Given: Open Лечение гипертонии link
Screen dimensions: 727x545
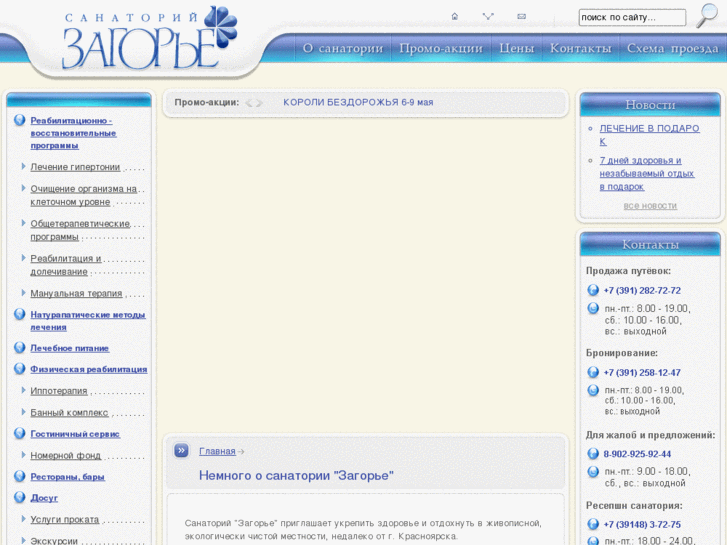Looking at the screenshot, I should 75,167.
